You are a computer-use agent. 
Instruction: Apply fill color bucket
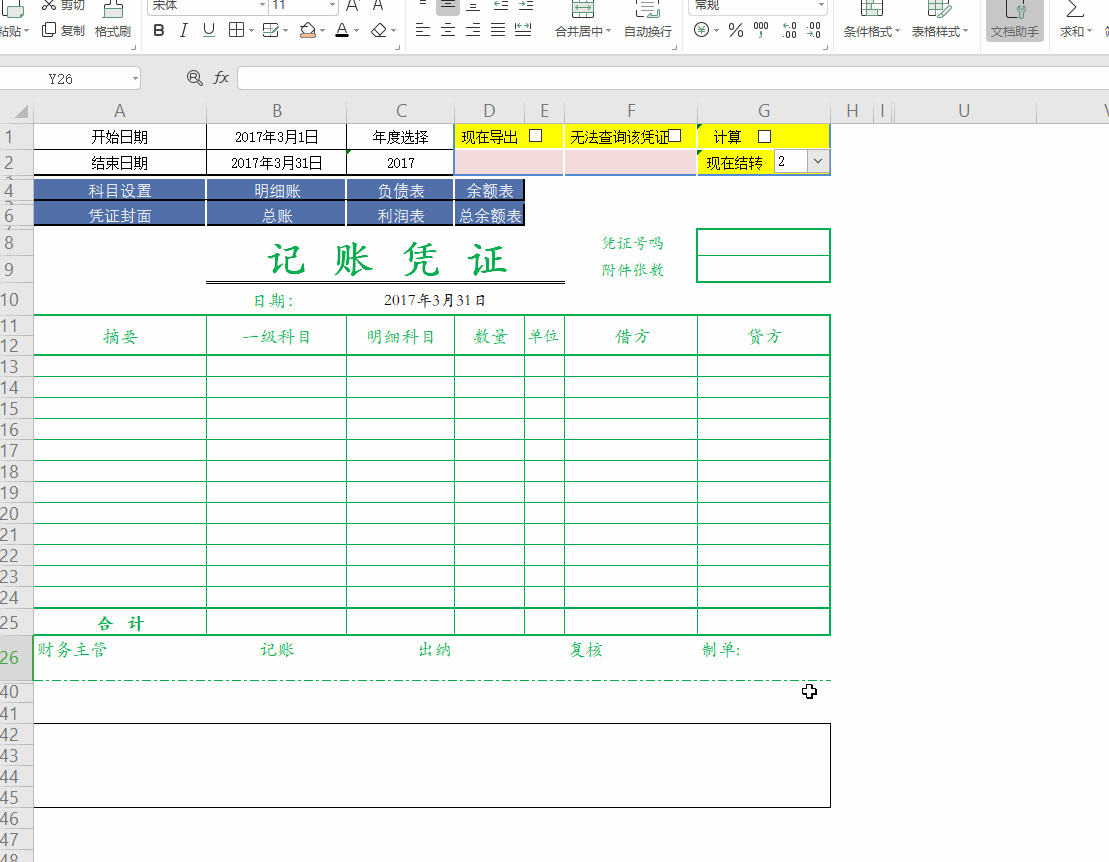pyautogui.click(x=308, y=30)
